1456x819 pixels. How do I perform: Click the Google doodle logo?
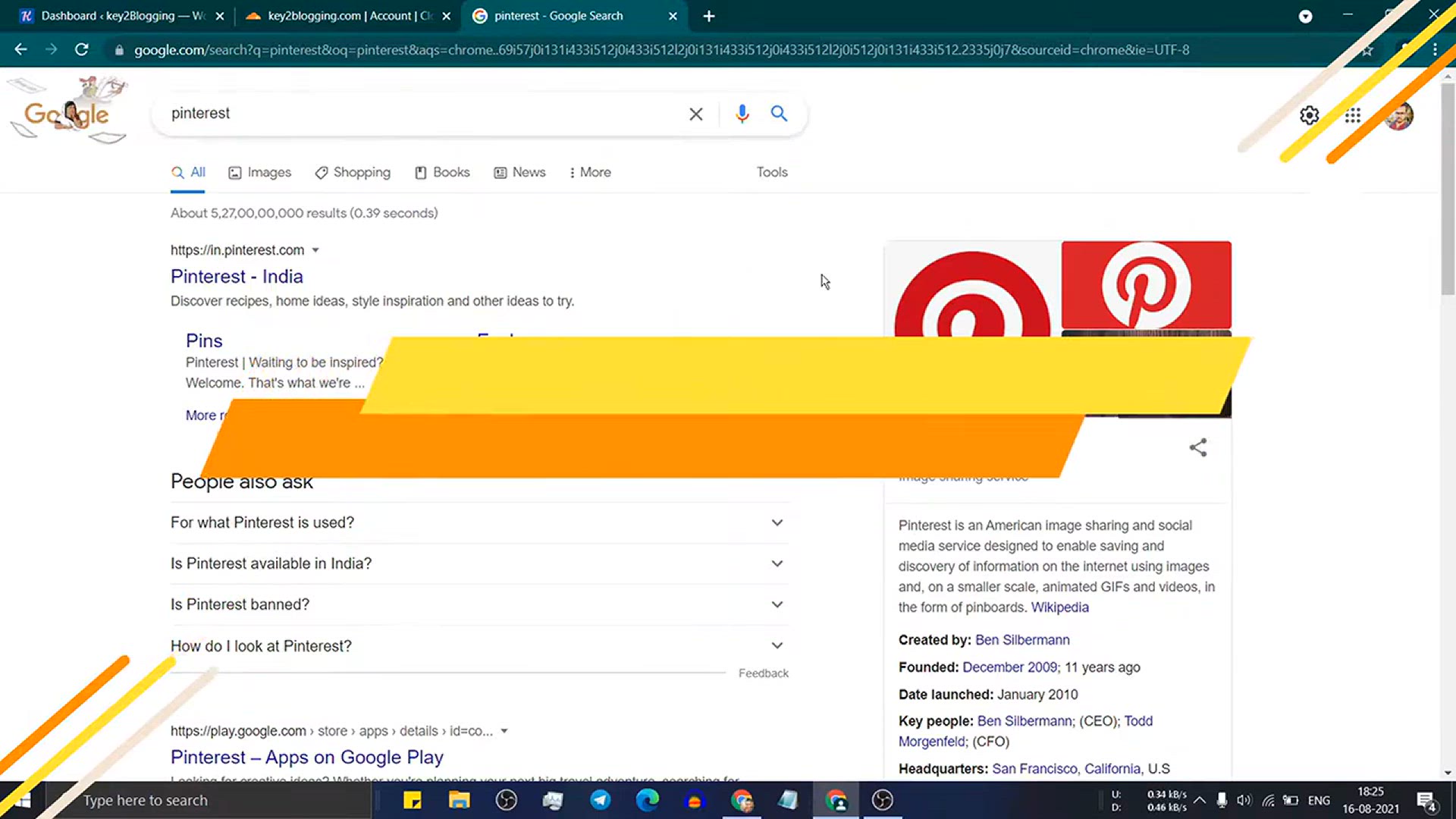(x=68, y=111)
